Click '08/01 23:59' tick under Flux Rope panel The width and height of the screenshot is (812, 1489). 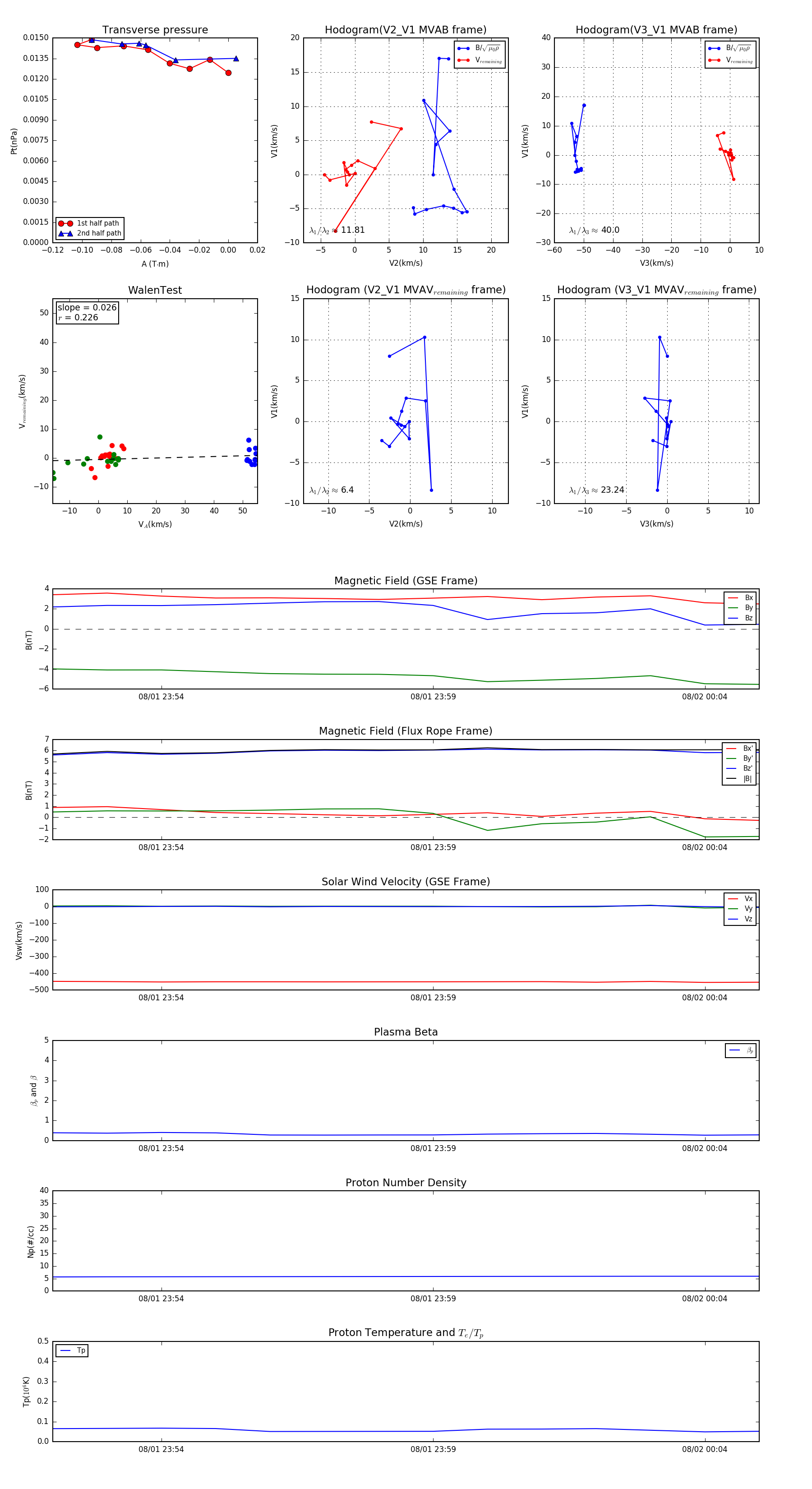(434, 848)
